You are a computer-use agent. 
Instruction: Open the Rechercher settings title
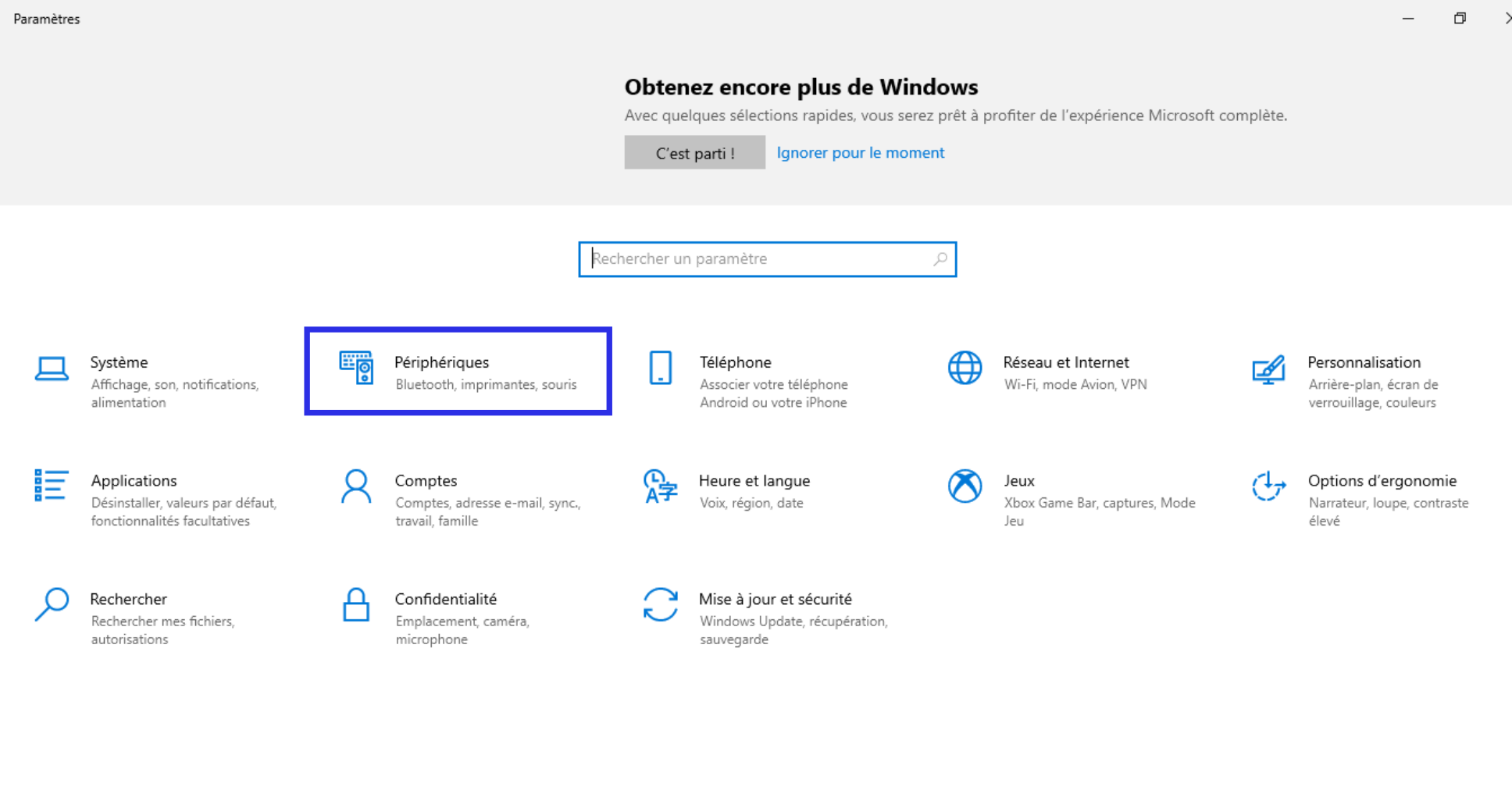(128, 599)
